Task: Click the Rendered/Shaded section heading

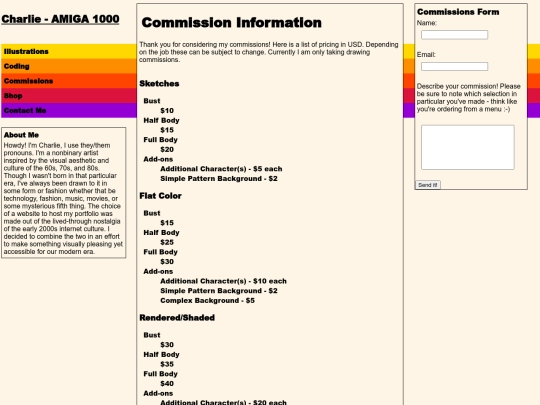Action: pyautogui.click(x=177, y=318)
